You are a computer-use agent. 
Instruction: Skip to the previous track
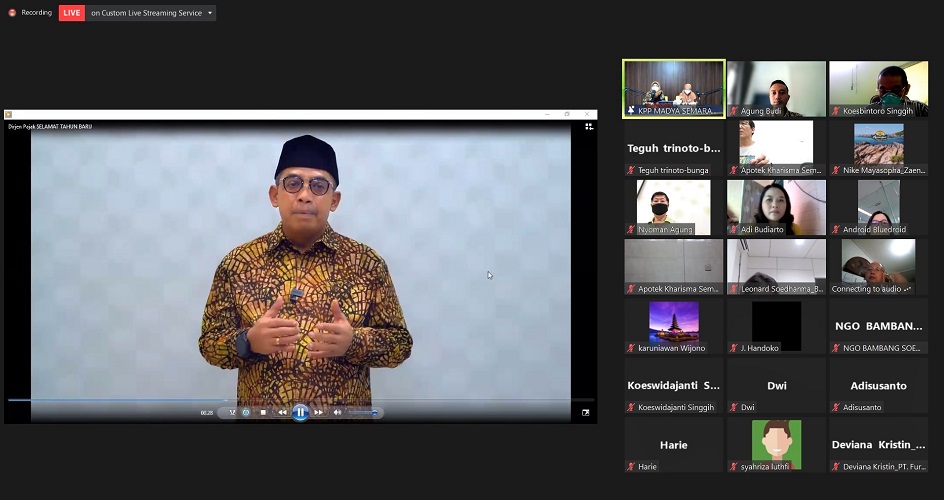(x=282, y=412)
